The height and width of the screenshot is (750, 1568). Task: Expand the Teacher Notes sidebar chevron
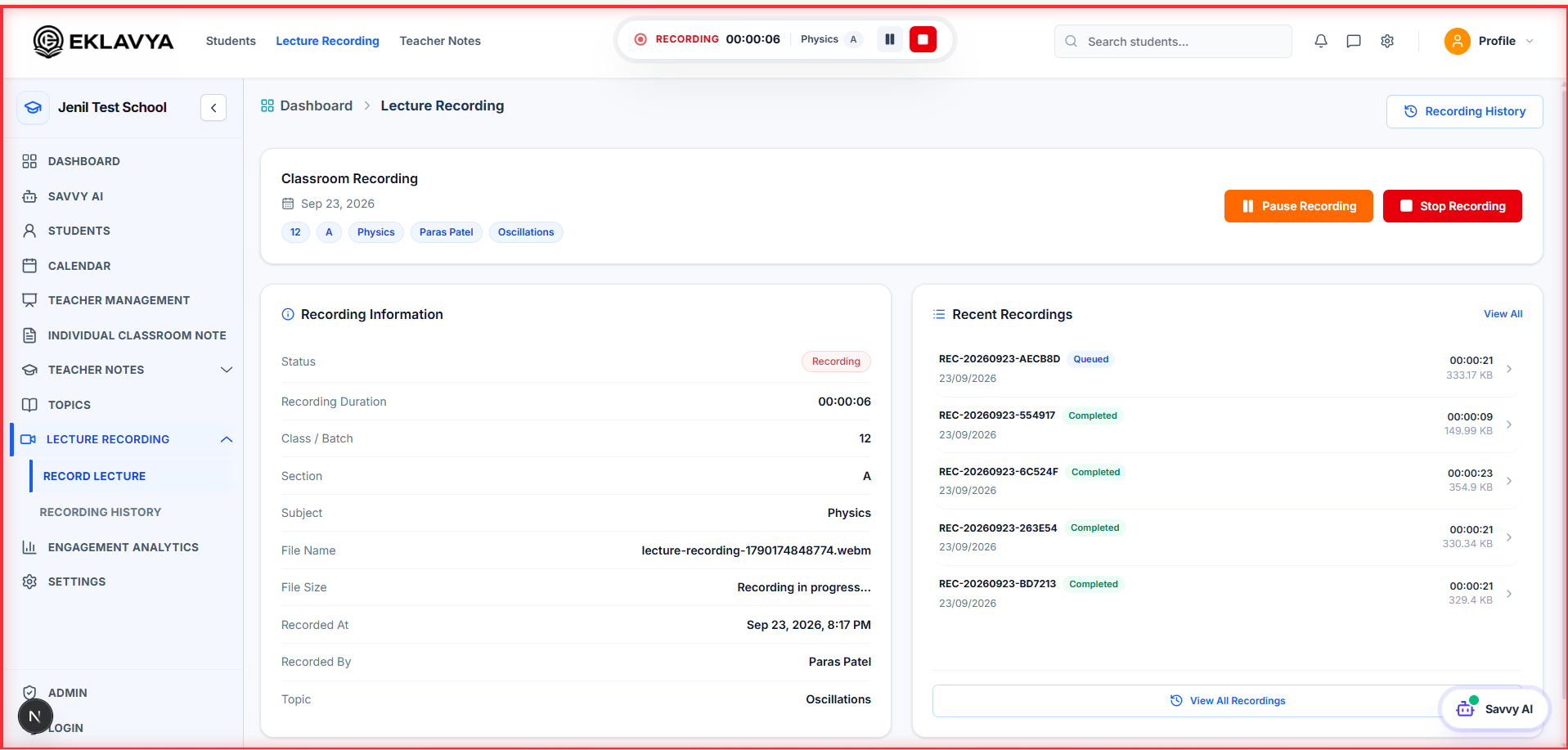[x=227, y=370]
